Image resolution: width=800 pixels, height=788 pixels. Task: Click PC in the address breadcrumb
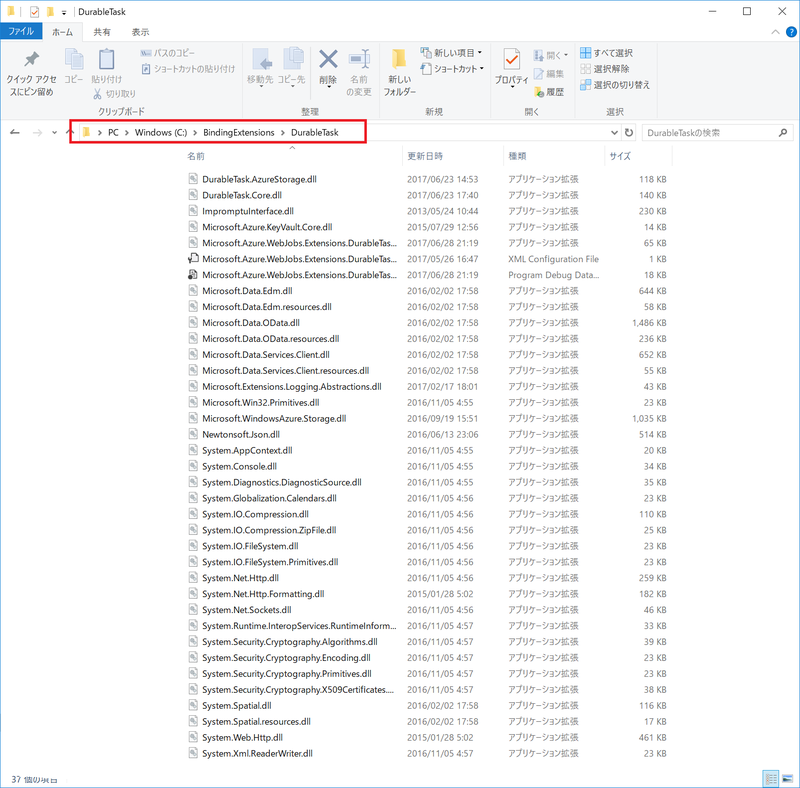coord(113,133)
